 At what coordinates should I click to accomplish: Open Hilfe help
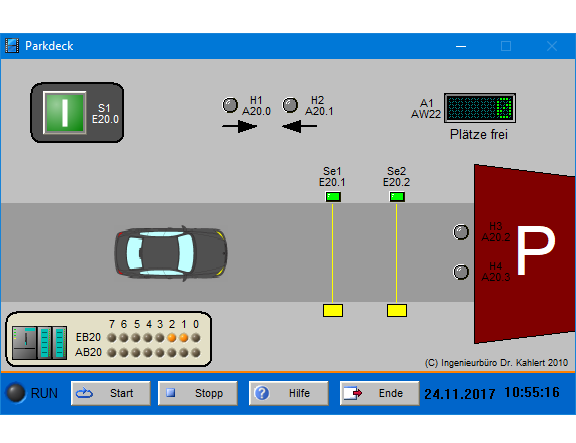(289, 393)
